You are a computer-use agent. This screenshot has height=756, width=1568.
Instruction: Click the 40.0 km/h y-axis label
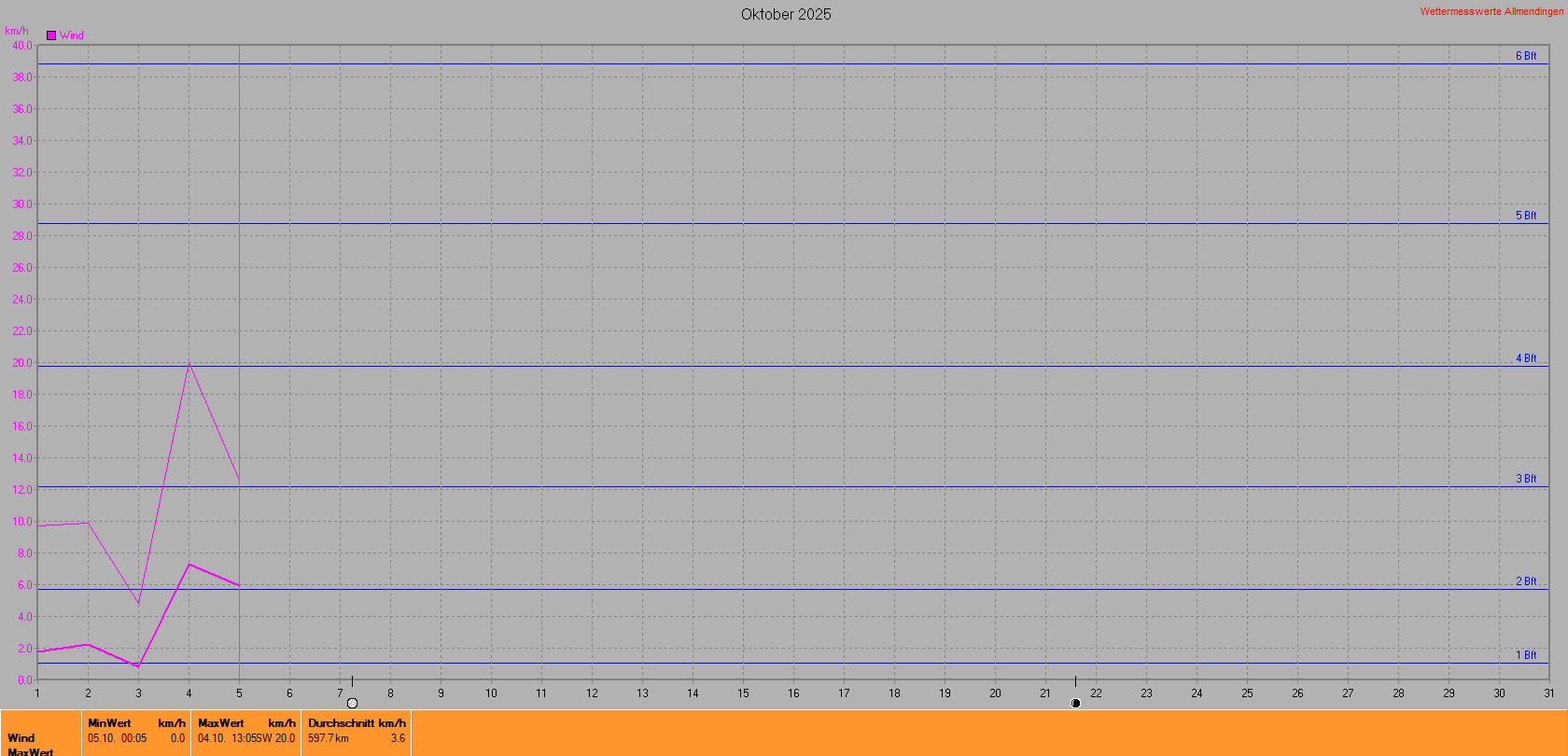[x=21, y=46]
